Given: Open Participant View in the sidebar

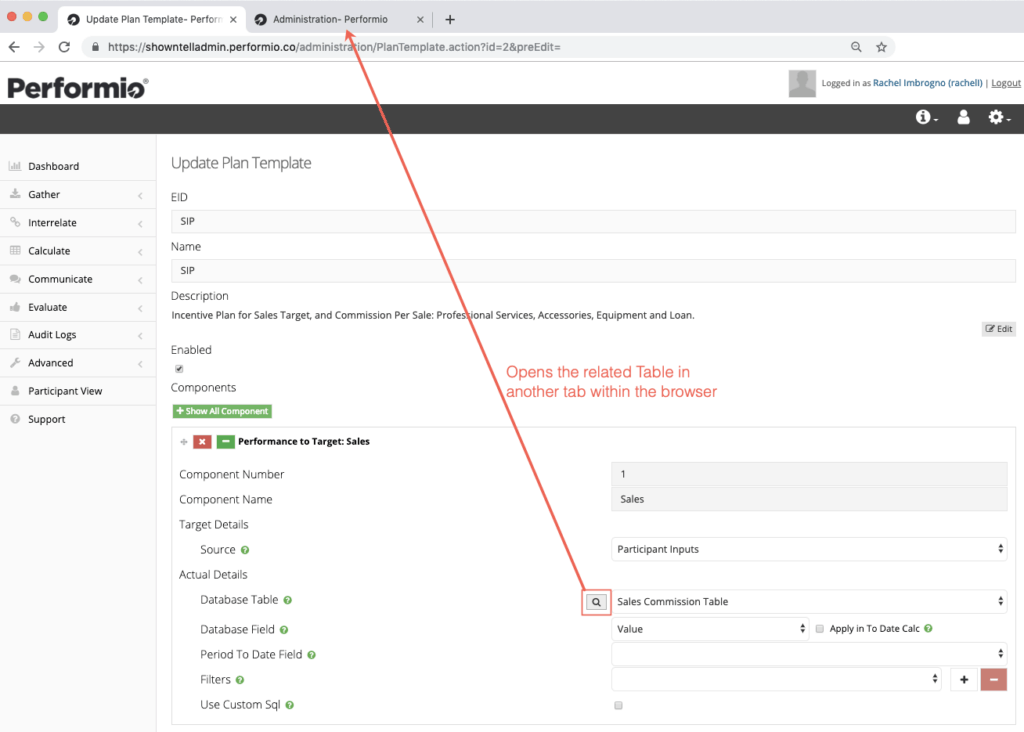Looking at the screenshot, I should point(78,391).
